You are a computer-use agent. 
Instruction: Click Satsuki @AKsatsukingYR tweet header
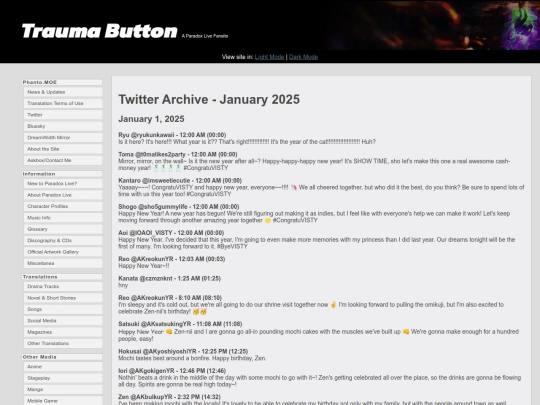tap(180, 324)
